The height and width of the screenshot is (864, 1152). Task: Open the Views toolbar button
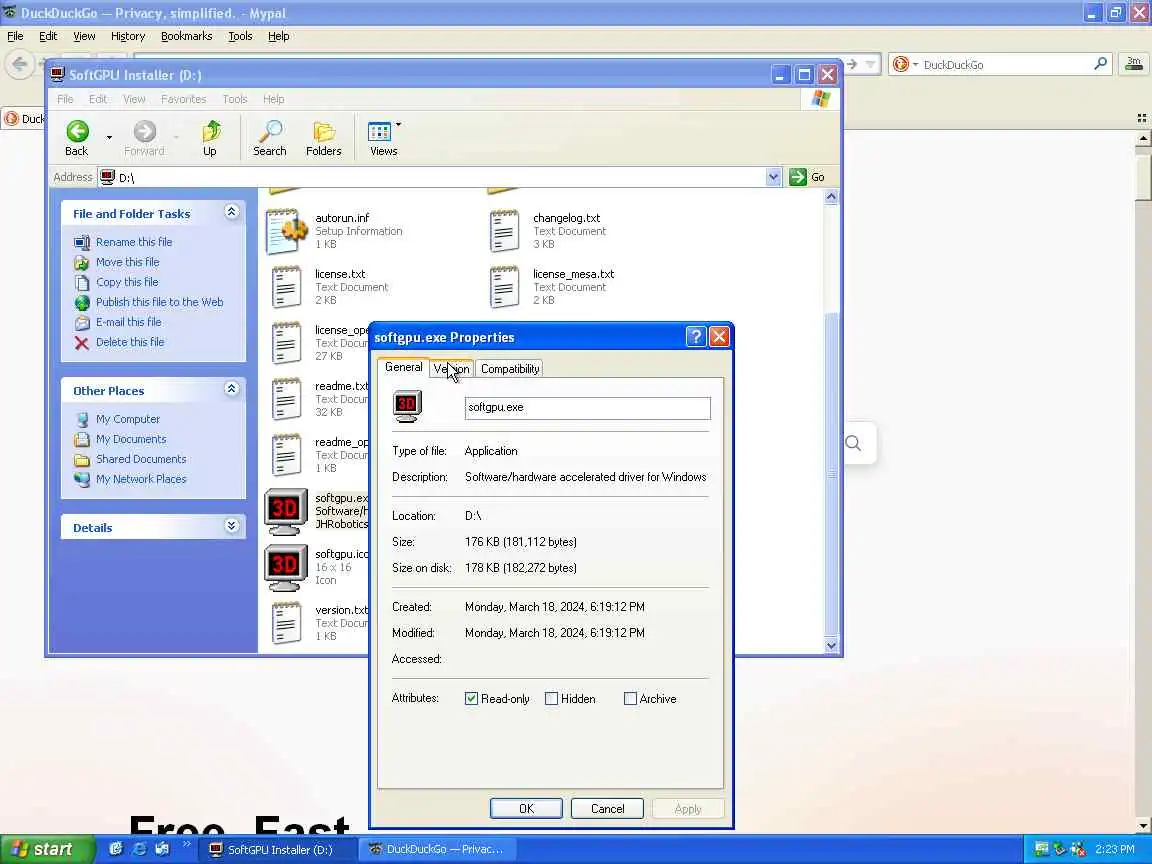tap(384, 137)
